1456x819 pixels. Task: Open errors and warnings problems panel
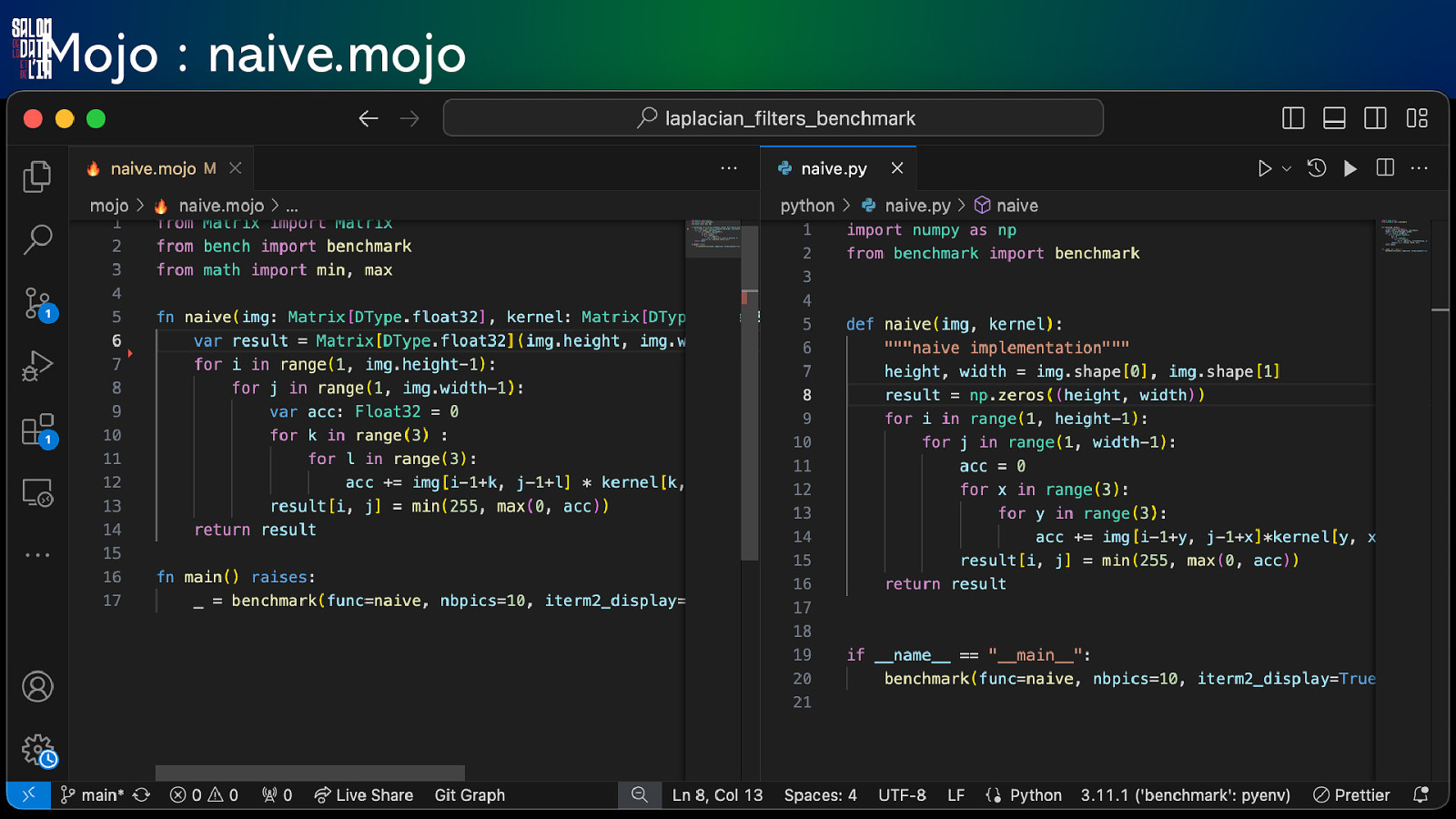pos(204,794)
